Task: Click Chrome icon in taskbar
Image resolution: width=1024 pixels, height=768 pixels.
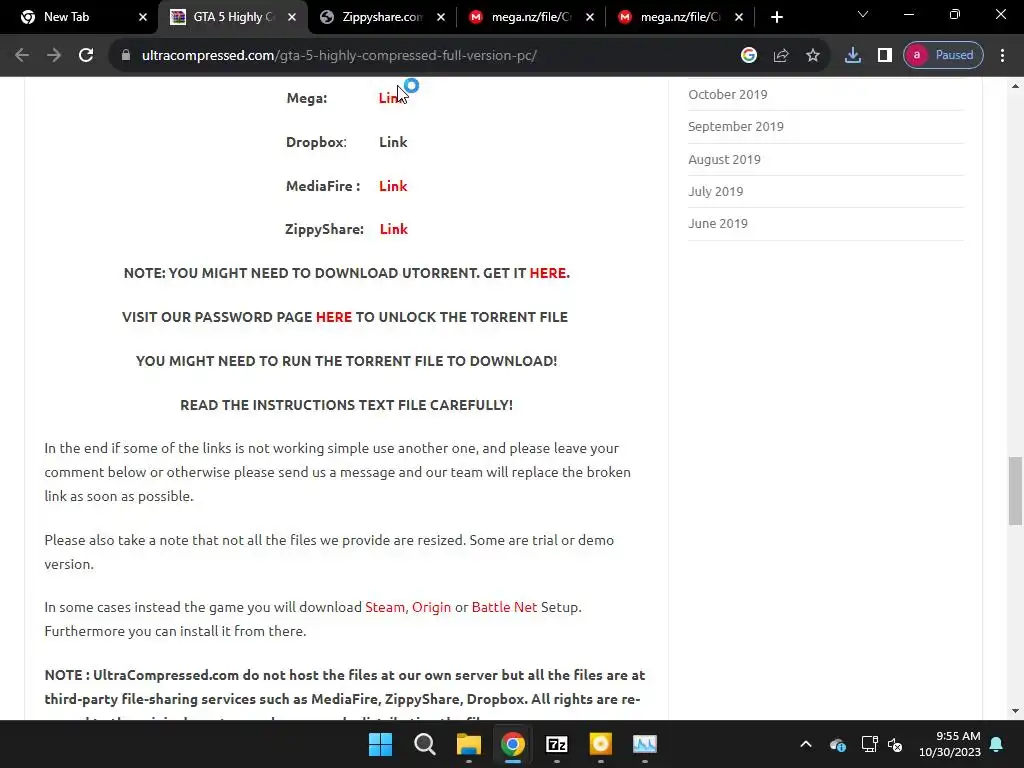Action: [x=513, y=744]
